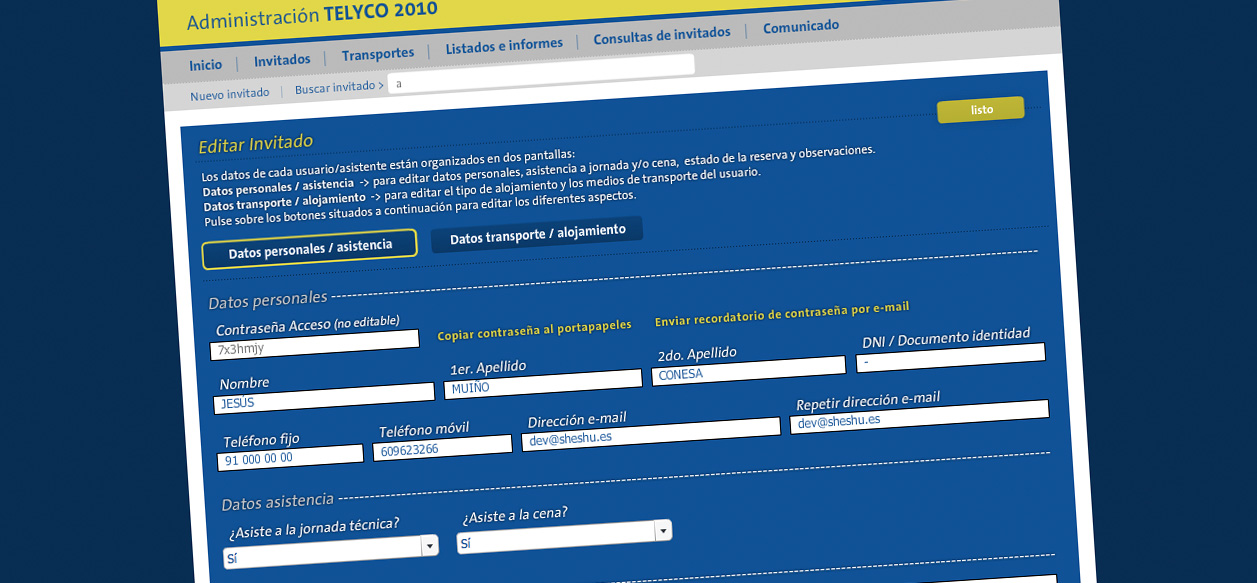Select Datos transporte / alojamiento tab
The height and width of the screenshot is (583, 1257).
[537, 234]
